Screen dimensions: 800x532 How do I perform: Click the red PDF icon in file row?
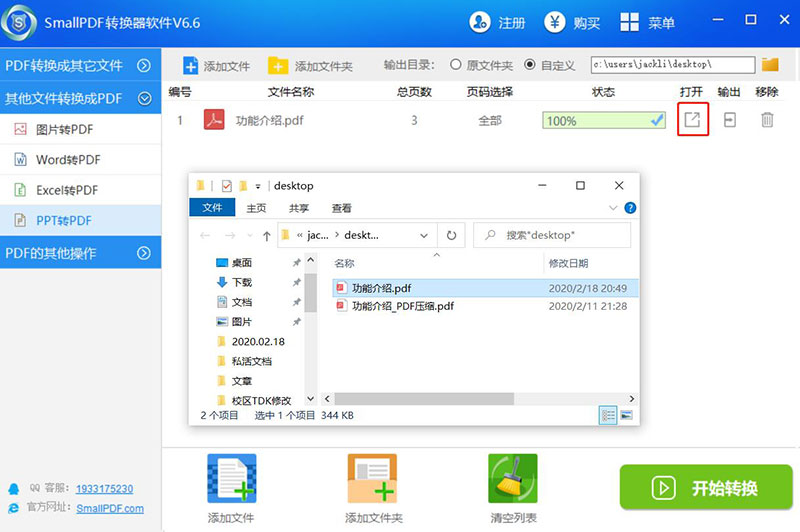coord(214,120)
